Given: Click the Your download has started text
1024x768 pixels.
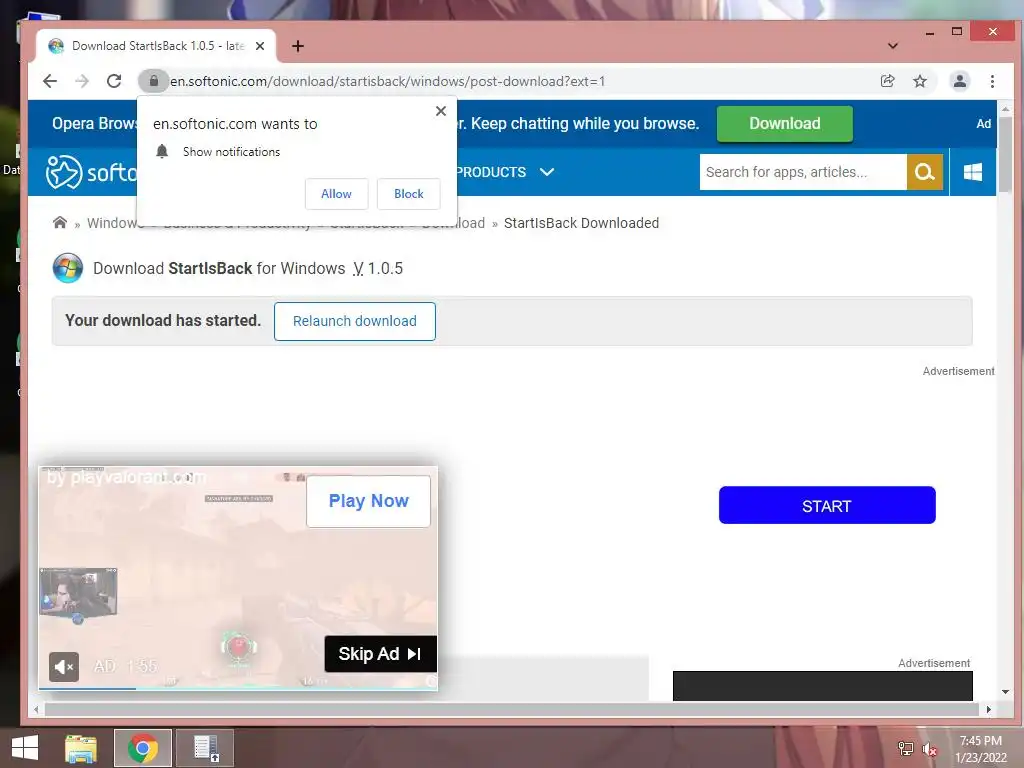Looking at the screenshot, I should [x=163, y=321].
